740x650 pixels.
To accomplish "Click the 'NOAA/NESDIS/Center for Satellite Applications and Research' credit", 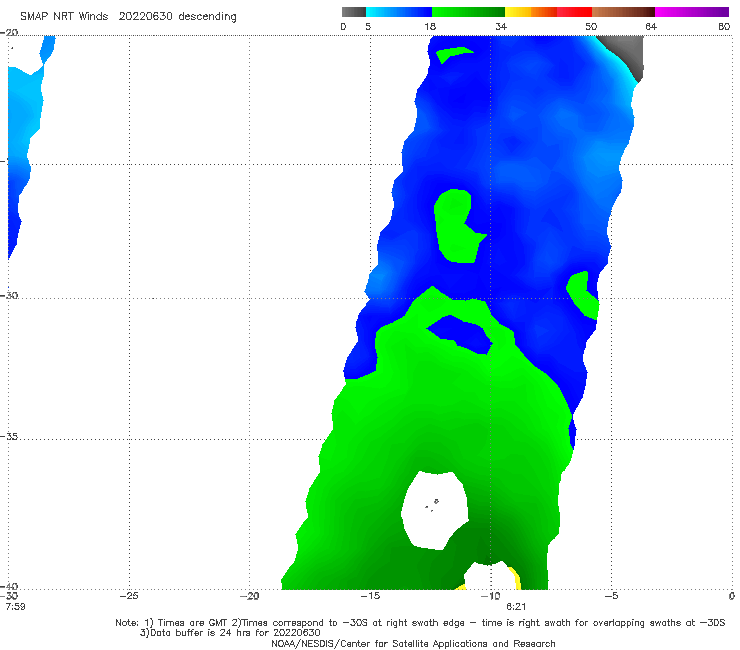I will 413,643.
